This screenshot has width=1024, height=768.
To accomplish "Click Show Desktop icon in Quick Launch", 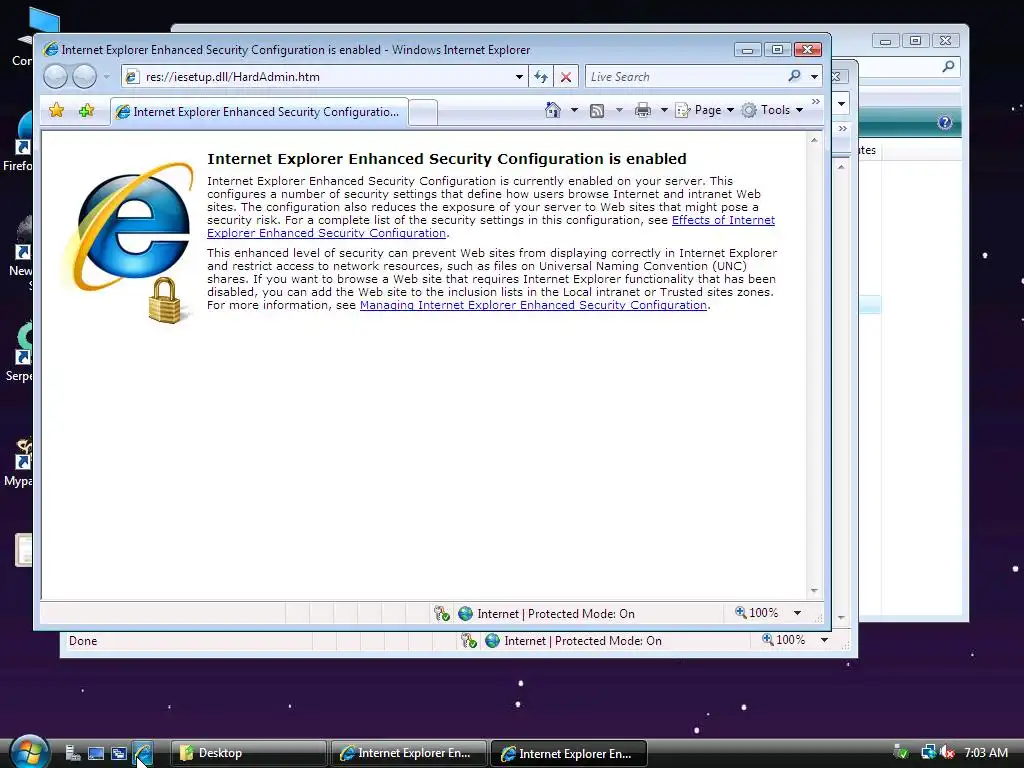I will (x=96, y=754).
